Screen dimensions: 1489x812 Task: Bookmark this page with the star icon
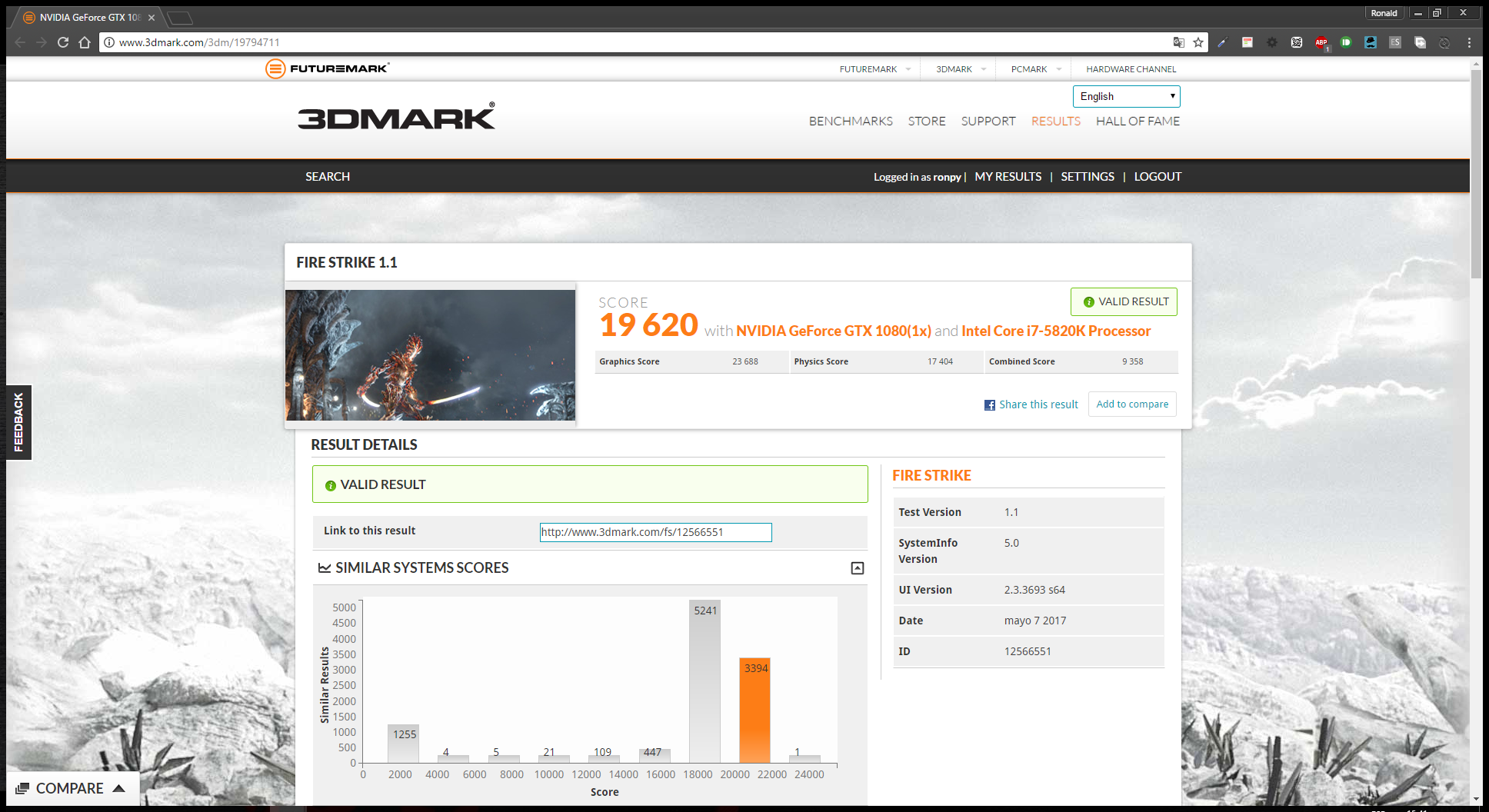[1198, 42]
